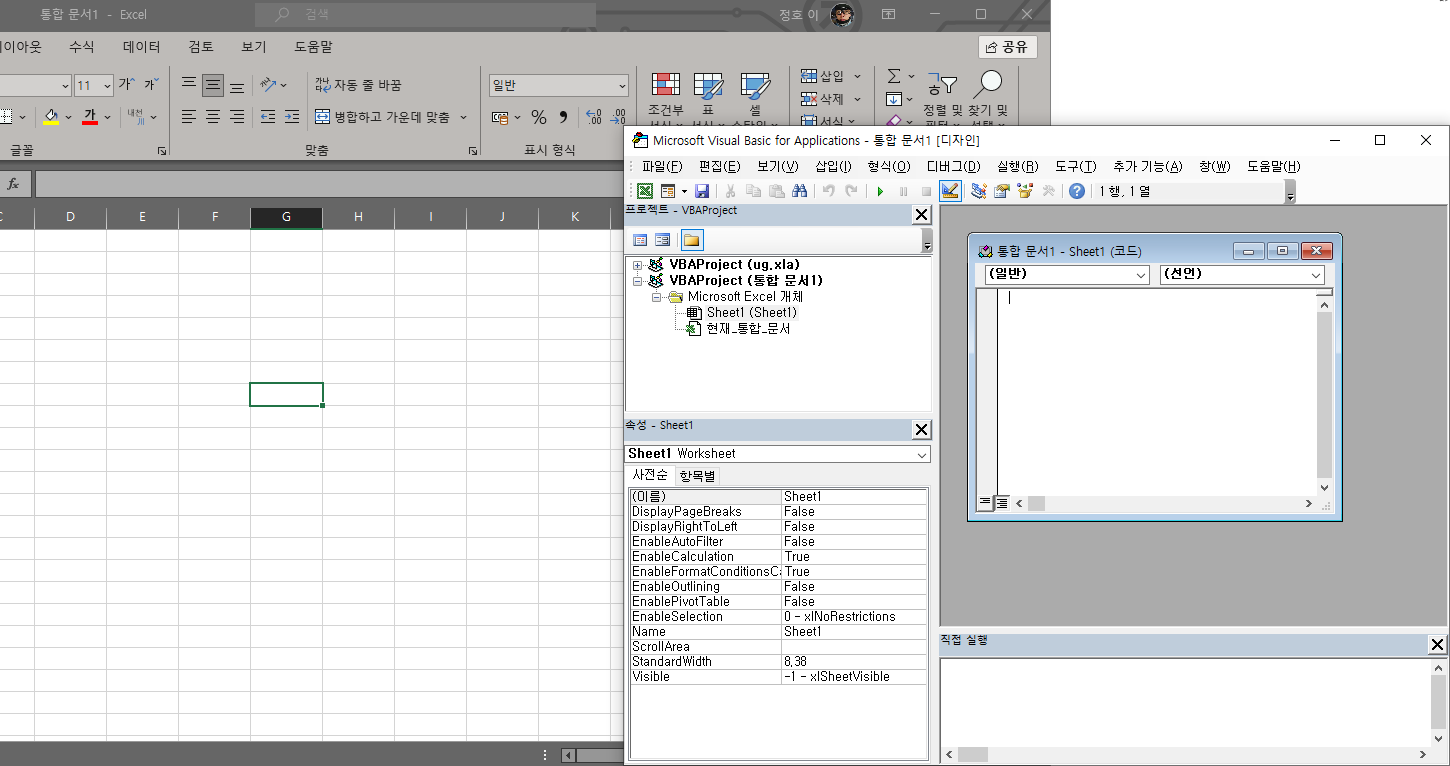Save the workbook with the VBA floppy disk icon

click(702, 191)
